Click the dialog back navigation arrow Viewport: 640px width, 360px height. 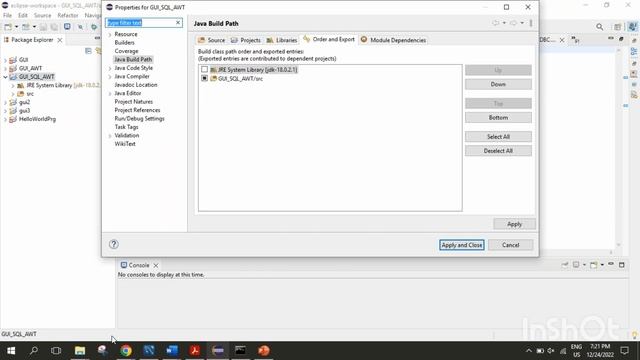point(496,23)
